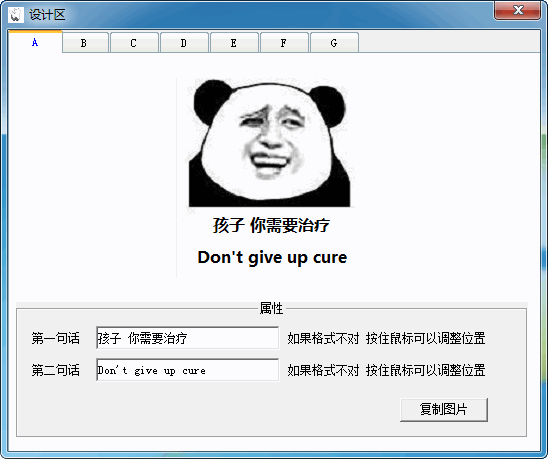Screen dimensions: 548x459
Task: Go to tab D
Action: (184, 43)
